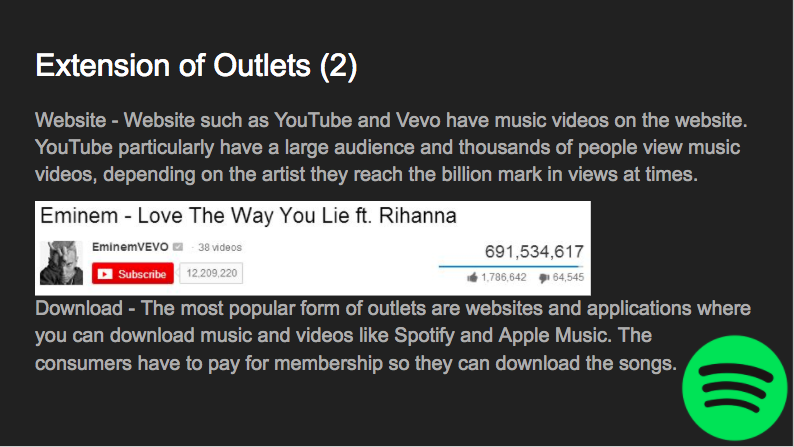Image resolution: width=794 pixels, height=447 pixels.
Task: Click the 691,534,617 view count
Action: pos(533,252)
